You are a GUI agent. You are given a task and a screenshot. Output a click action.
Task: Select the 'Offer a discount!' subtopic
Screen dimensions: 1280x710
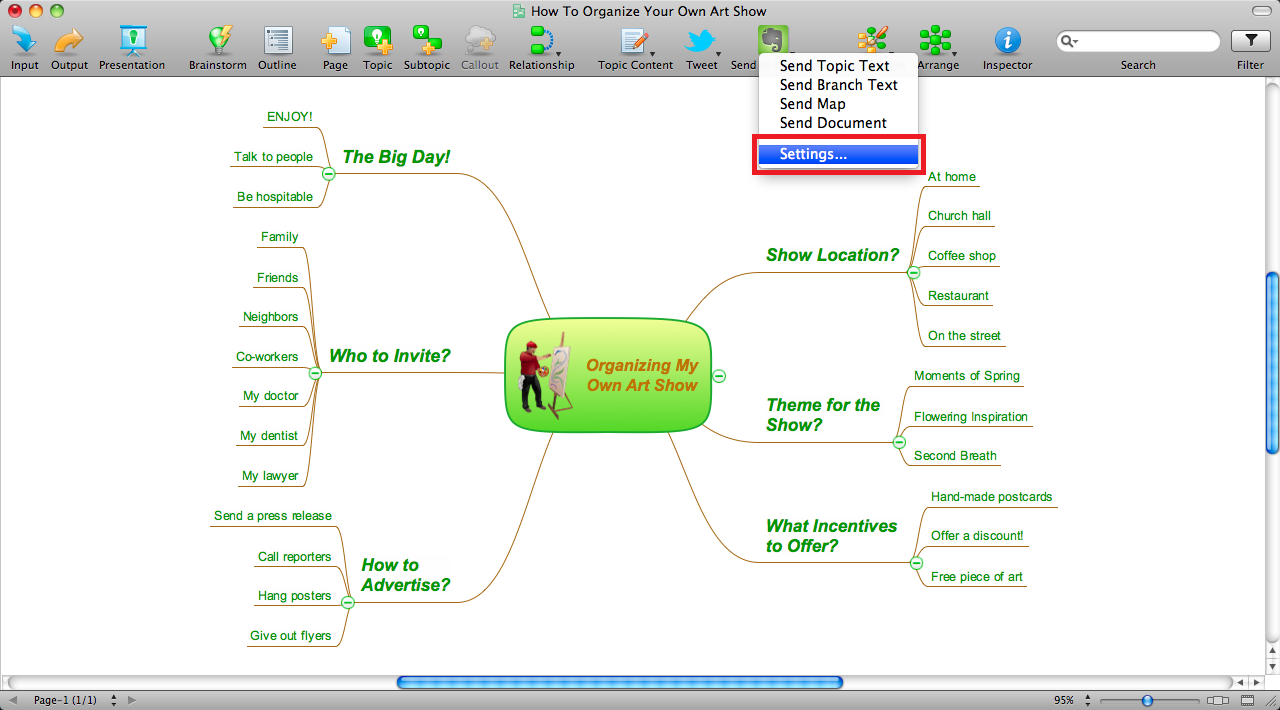pyautogui.click(x=977, y=536)
